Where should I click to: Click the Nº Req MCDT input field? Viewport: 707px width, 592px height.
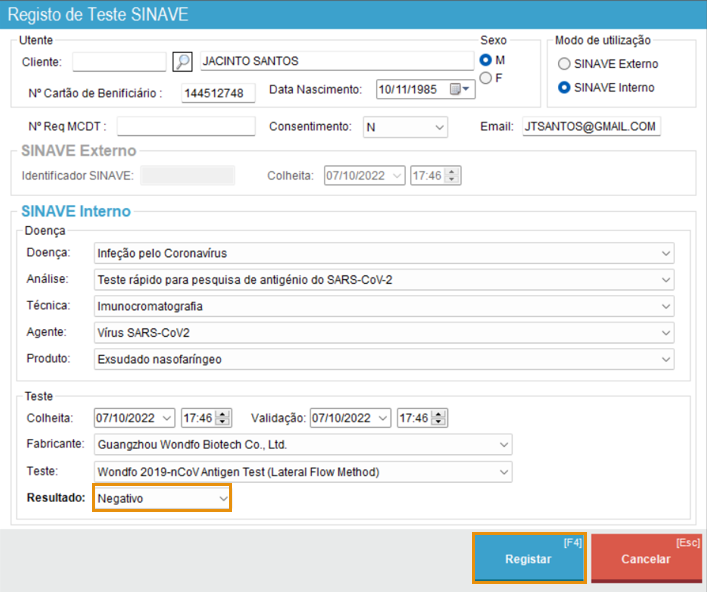[186, 126]
